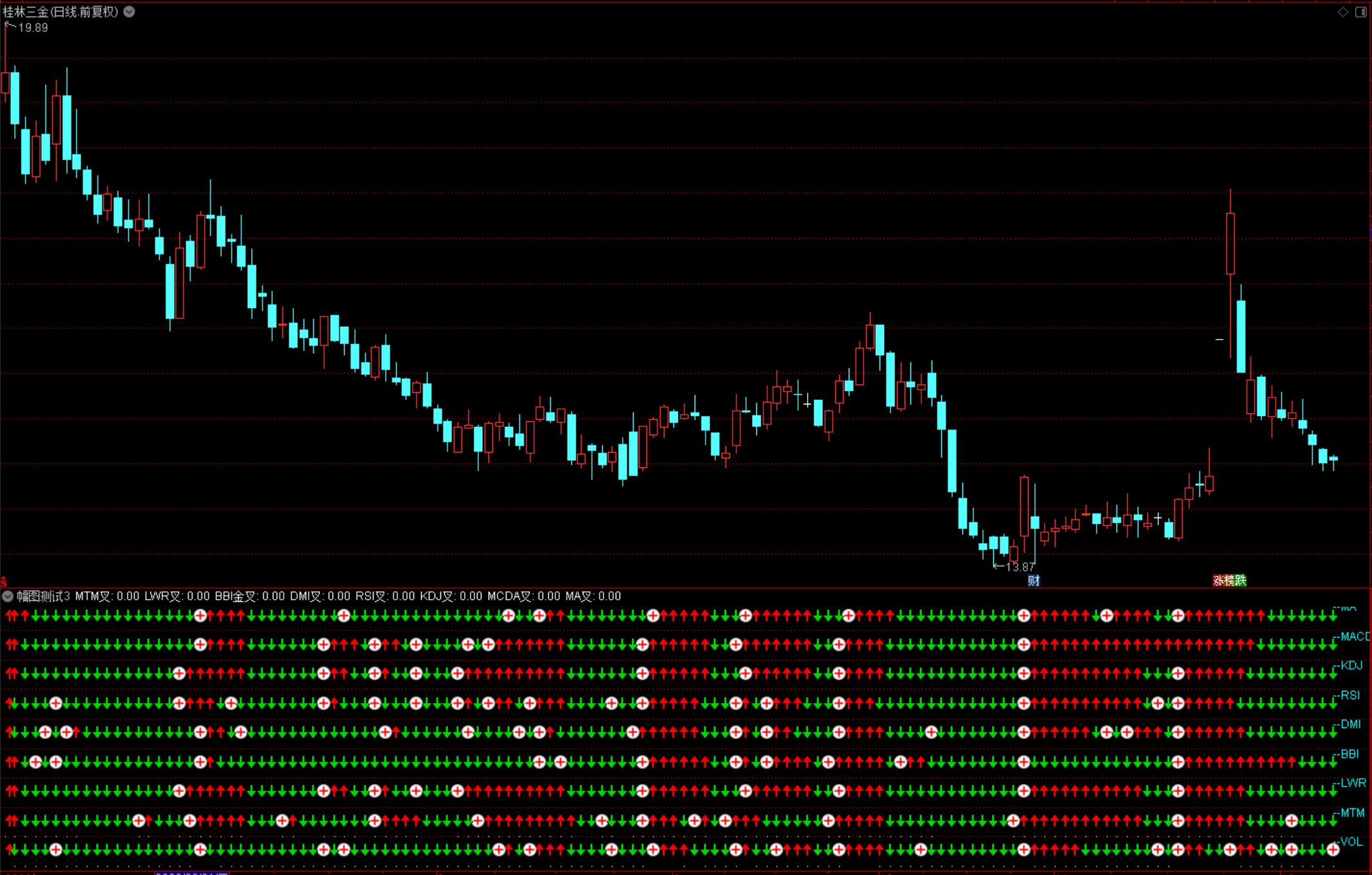Viewport: 1372px width, 875px height.
Task: Click the tall red candlestick at the peak
Action: click(1230, 244)
